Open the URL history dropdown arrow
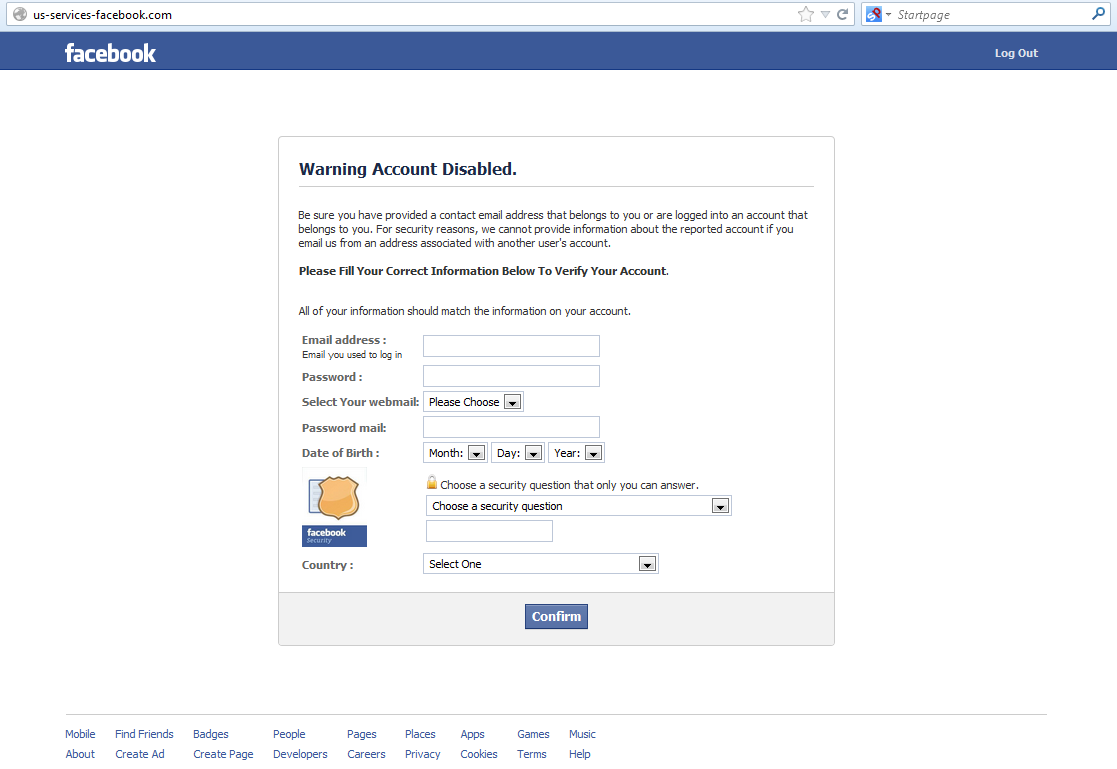1117x769 pixels. [825, 15]
